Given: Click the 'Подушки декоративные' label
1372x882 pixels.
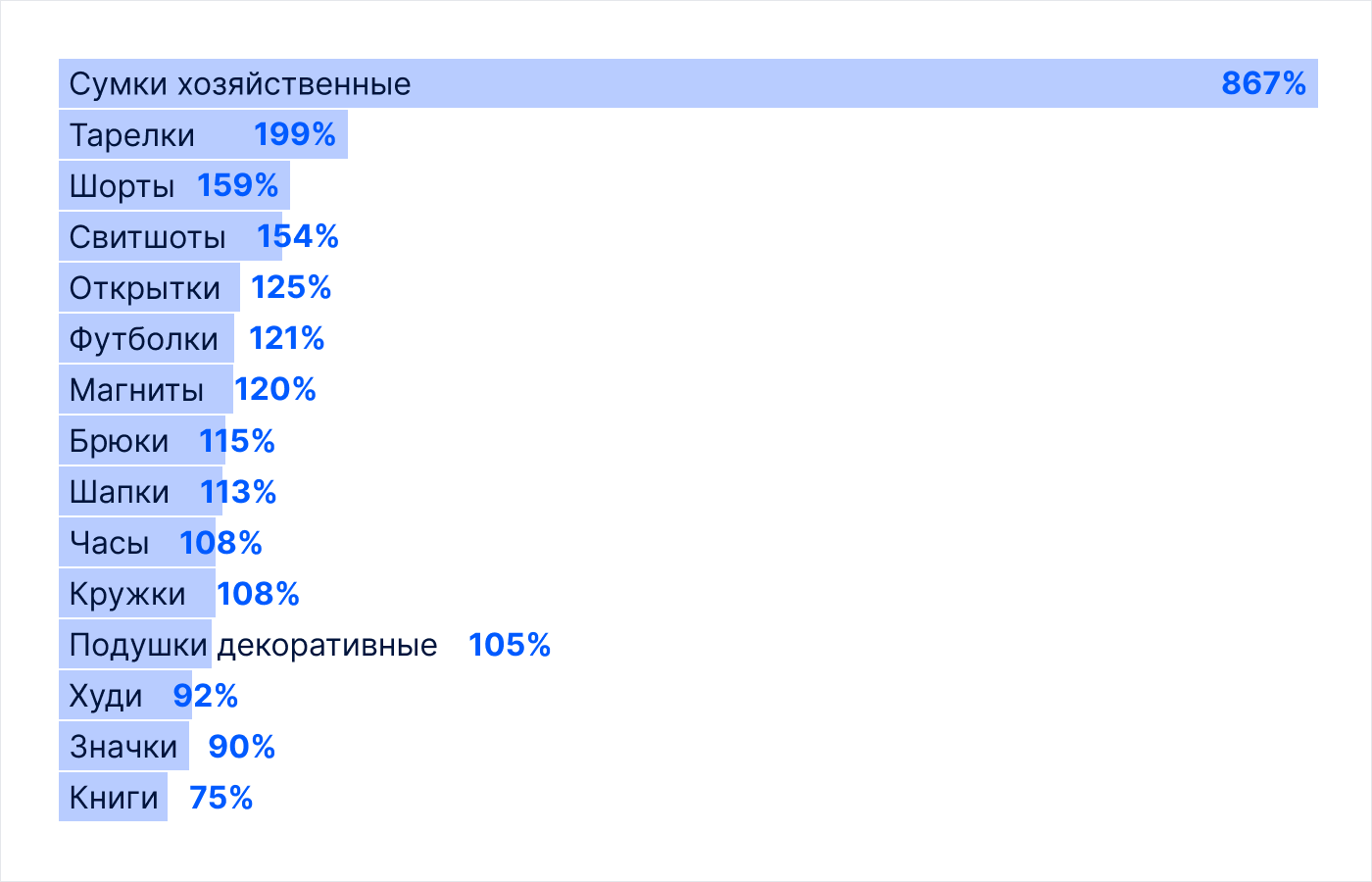Looking at the screenshot, I should tap(253, 645).
